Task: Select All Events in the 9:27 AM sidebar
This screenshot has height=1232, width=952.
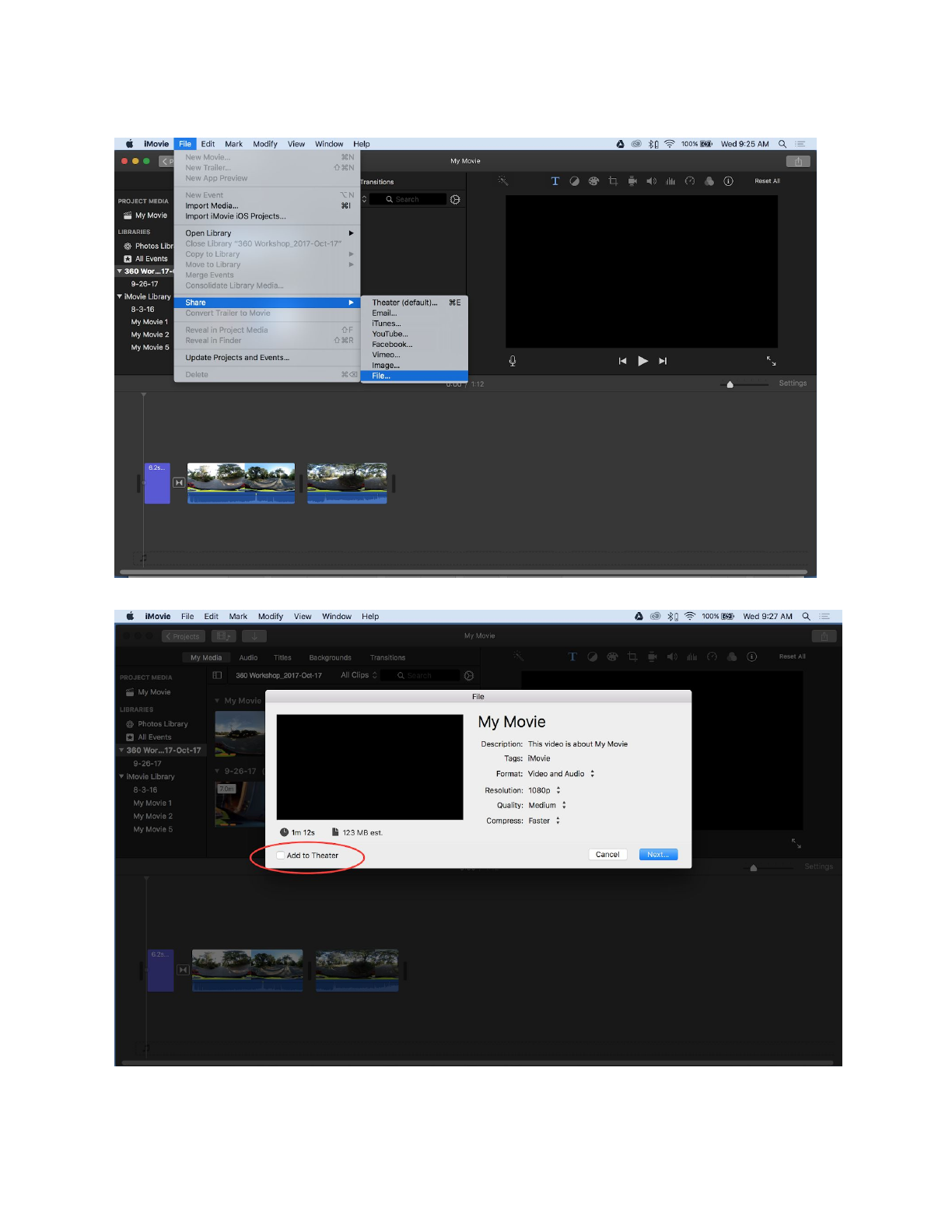Action: click(155, 737)
